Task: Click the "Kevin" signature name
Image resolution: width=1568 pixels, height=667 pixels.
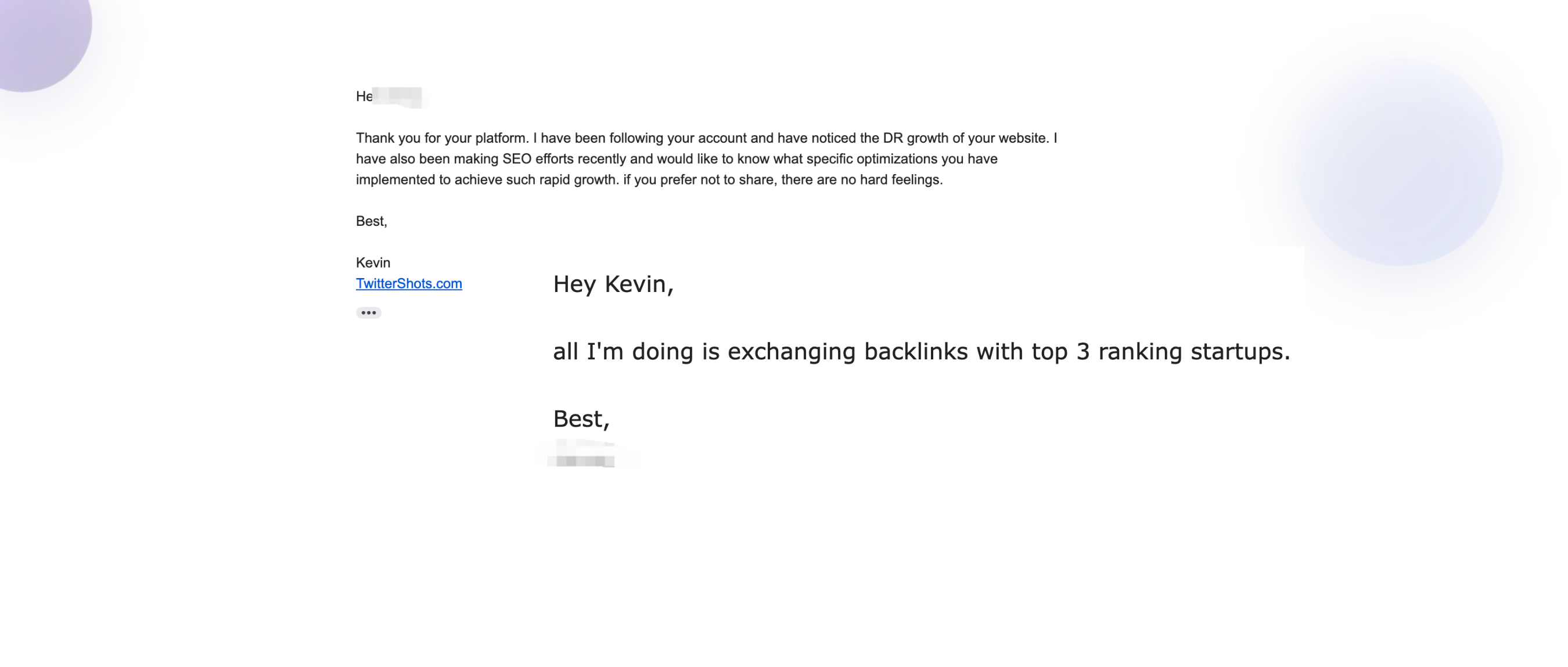Action: [372, 262]
